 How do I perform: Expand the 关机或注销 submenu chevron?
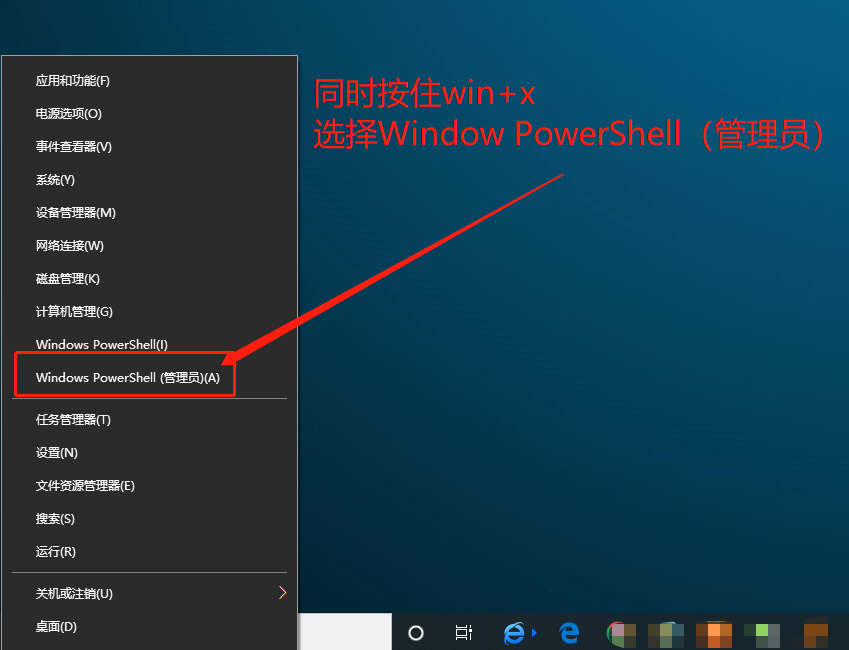coord(282,593)
